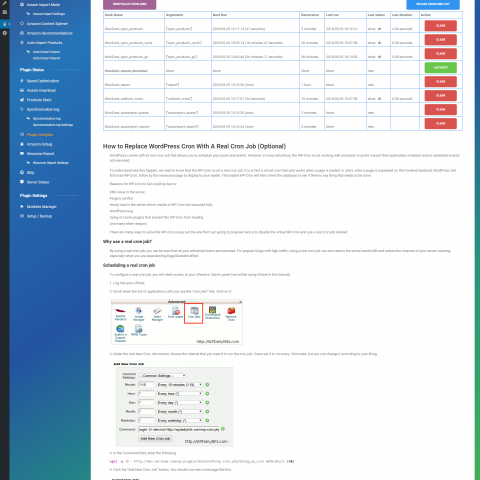Click the Amazon Debug icon

[22, 144]
